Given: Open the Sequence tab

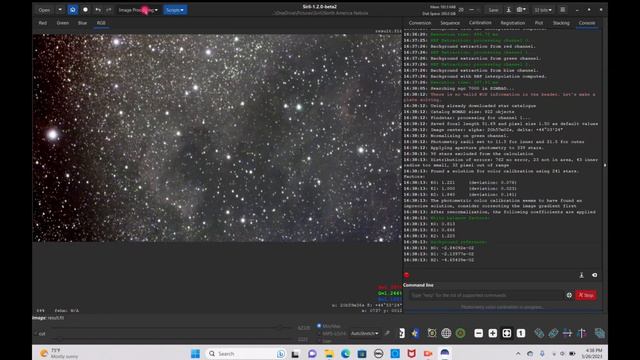Looking at the screenshot, I should pos(450,23).
